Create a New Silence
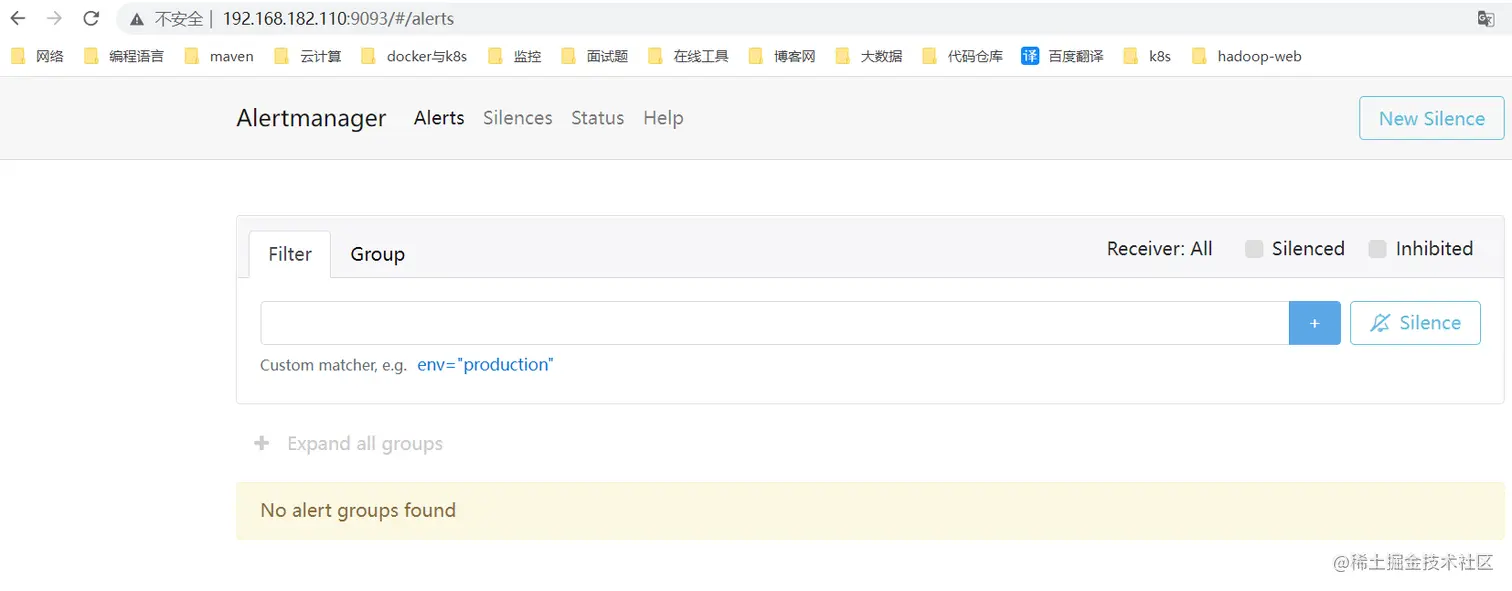The height and width of the screenshot is (591, 1512). click(1430, 118)
